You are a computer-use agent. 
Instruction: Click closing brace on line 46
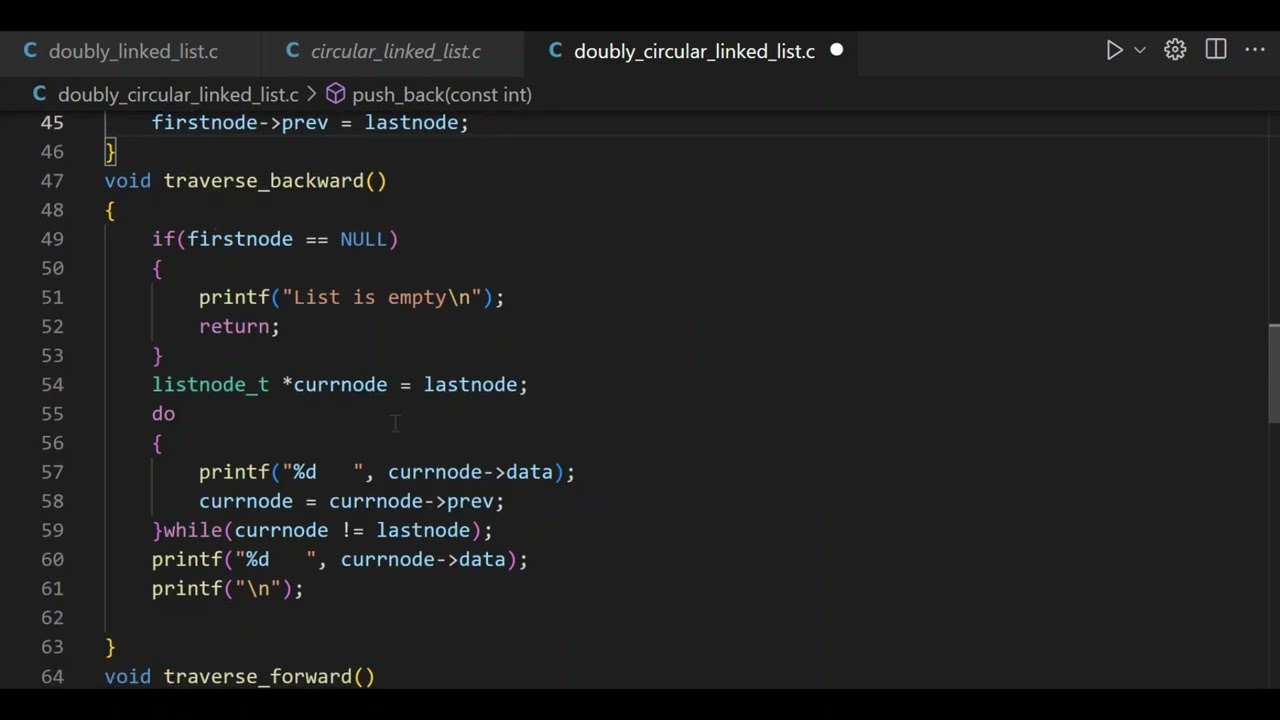pyautogui.click(x=110, y=151)
